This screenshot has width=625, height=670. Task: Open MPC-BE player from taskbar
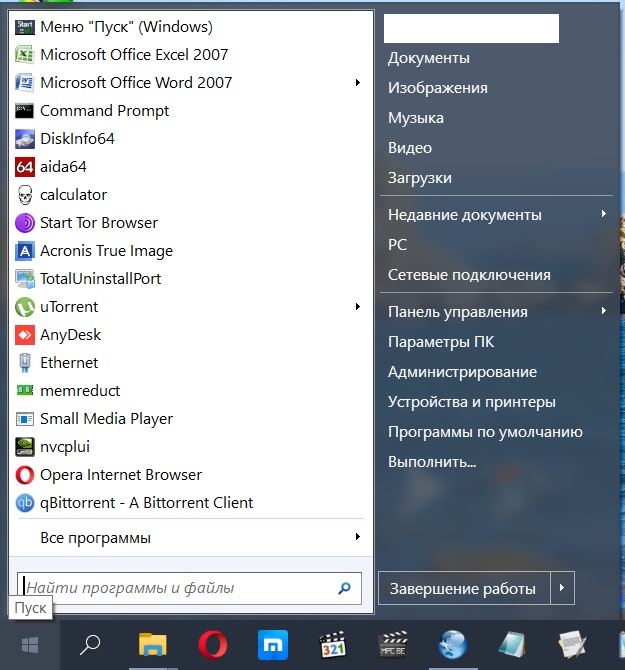(x=393, y=645)
